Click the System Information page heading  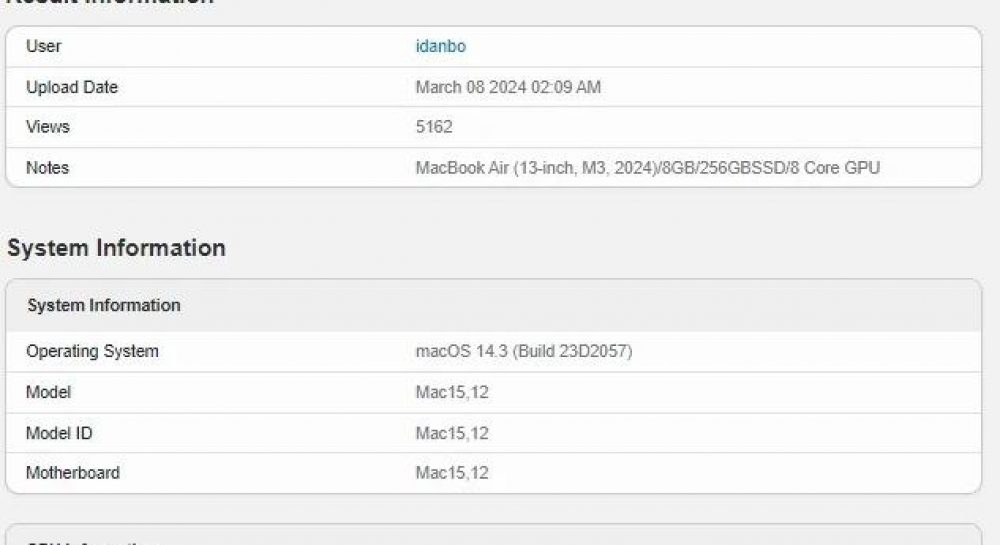pos(117,248)
